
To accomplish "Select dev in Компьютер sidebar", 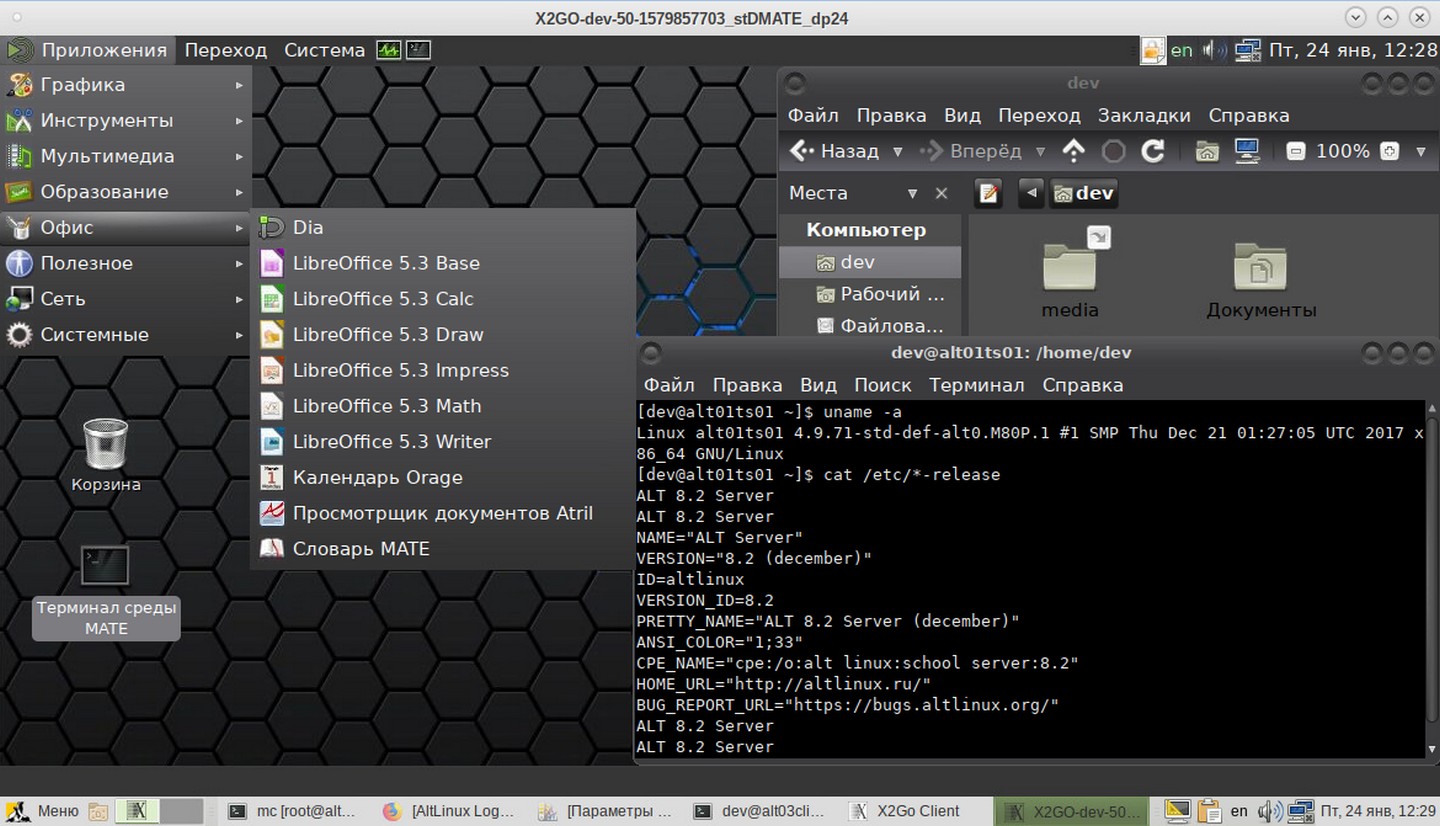I will click(870, 262).
